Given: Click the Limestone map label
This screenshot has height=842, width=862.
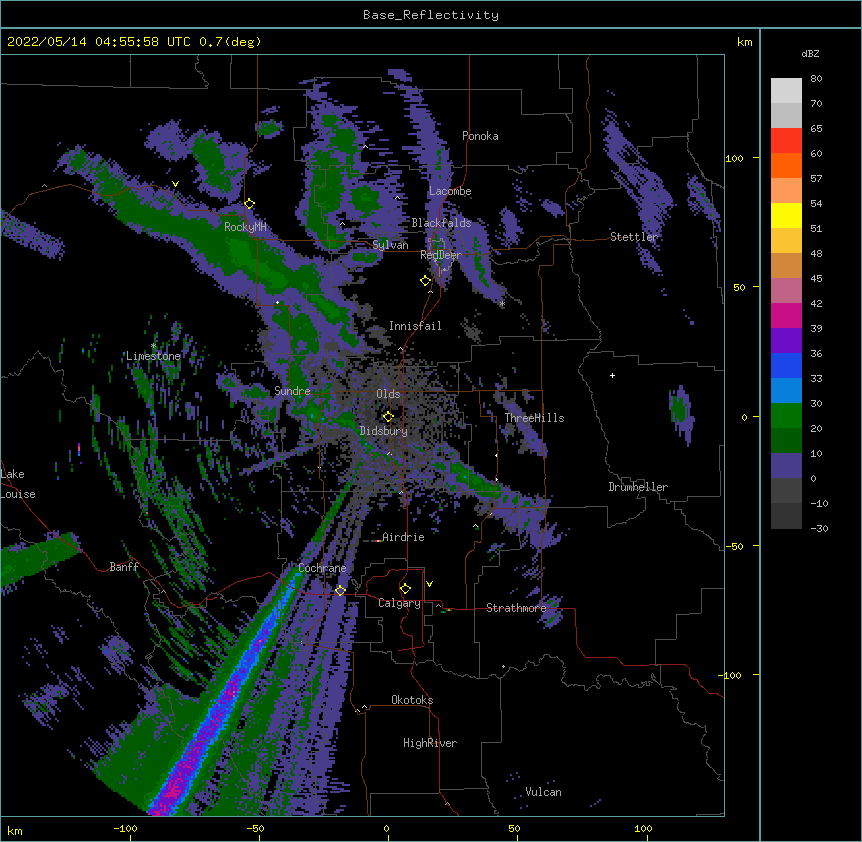Looking at the screenshot, I should (x=153, y=356).
